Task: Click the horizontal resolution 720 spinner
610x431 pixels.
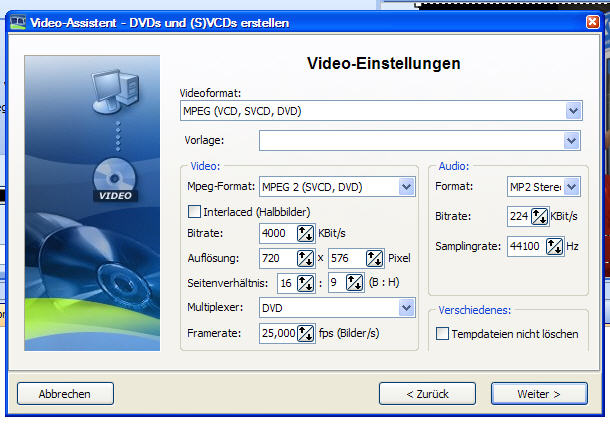Action: coord(306,259)
